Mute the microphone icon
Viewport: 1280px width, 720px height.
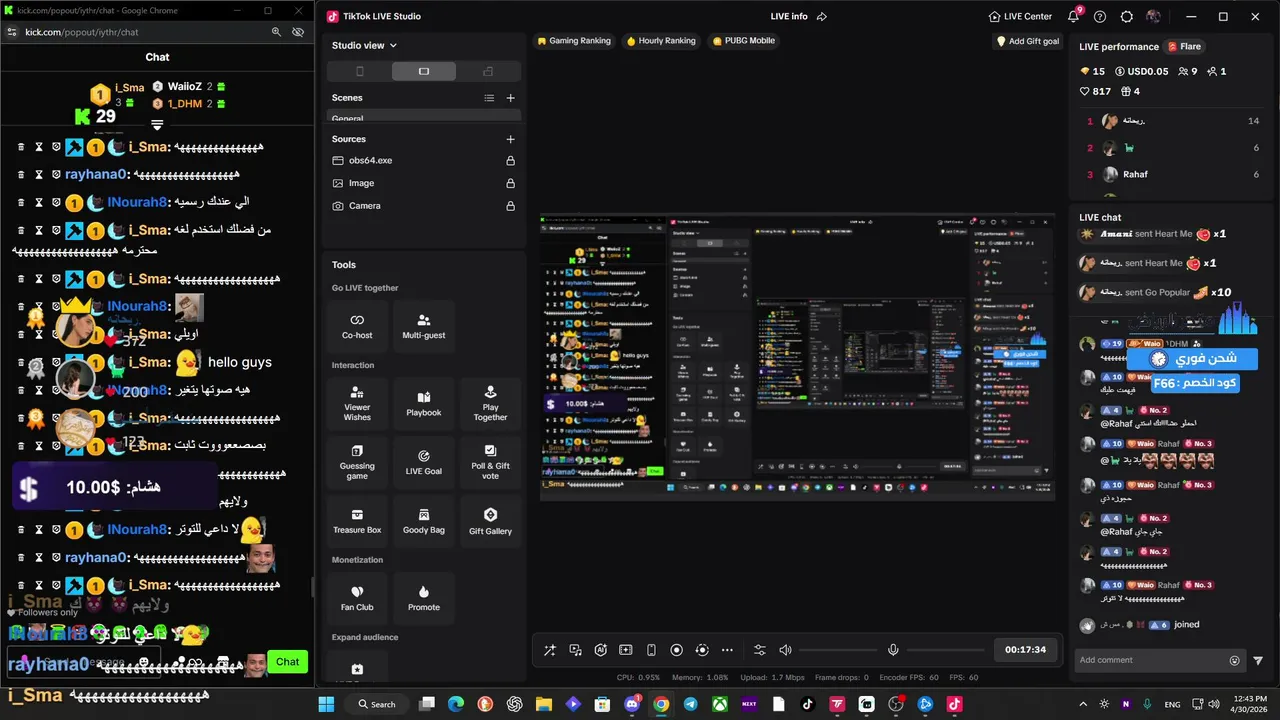[x=893, y=650]
